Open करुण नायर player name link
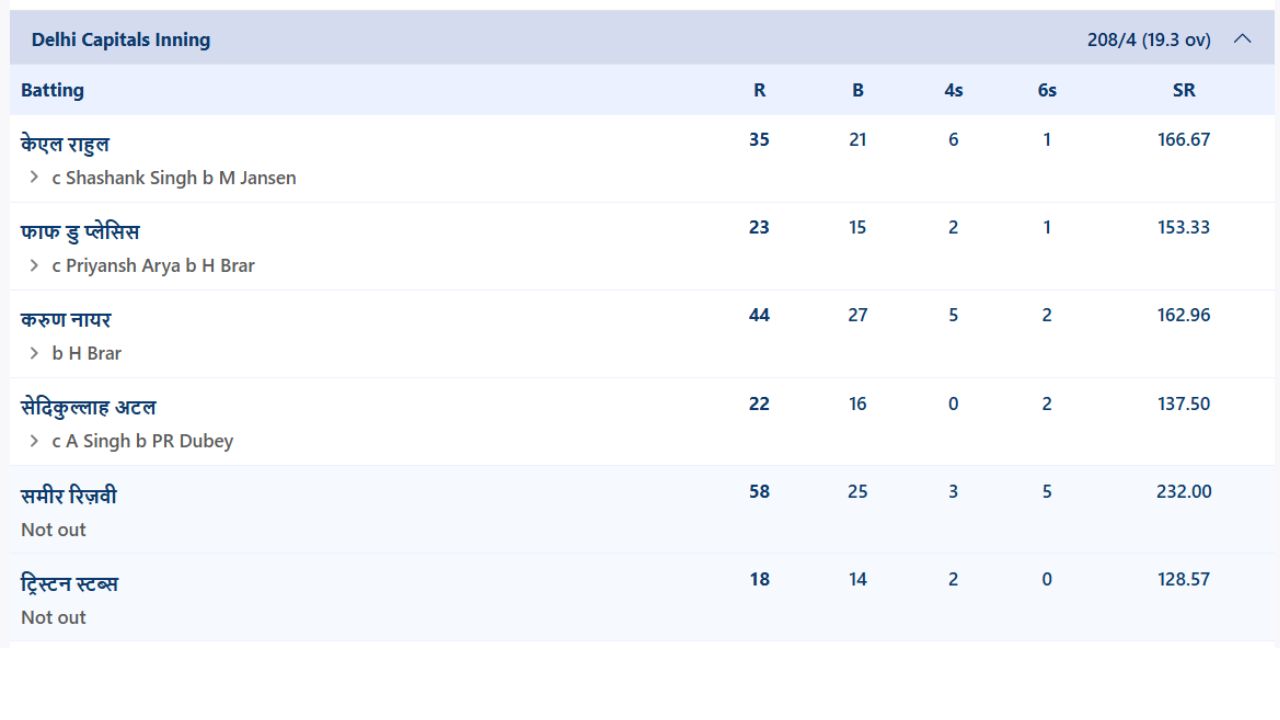Viewport: 1280px width, 720px height. [66, 320]
